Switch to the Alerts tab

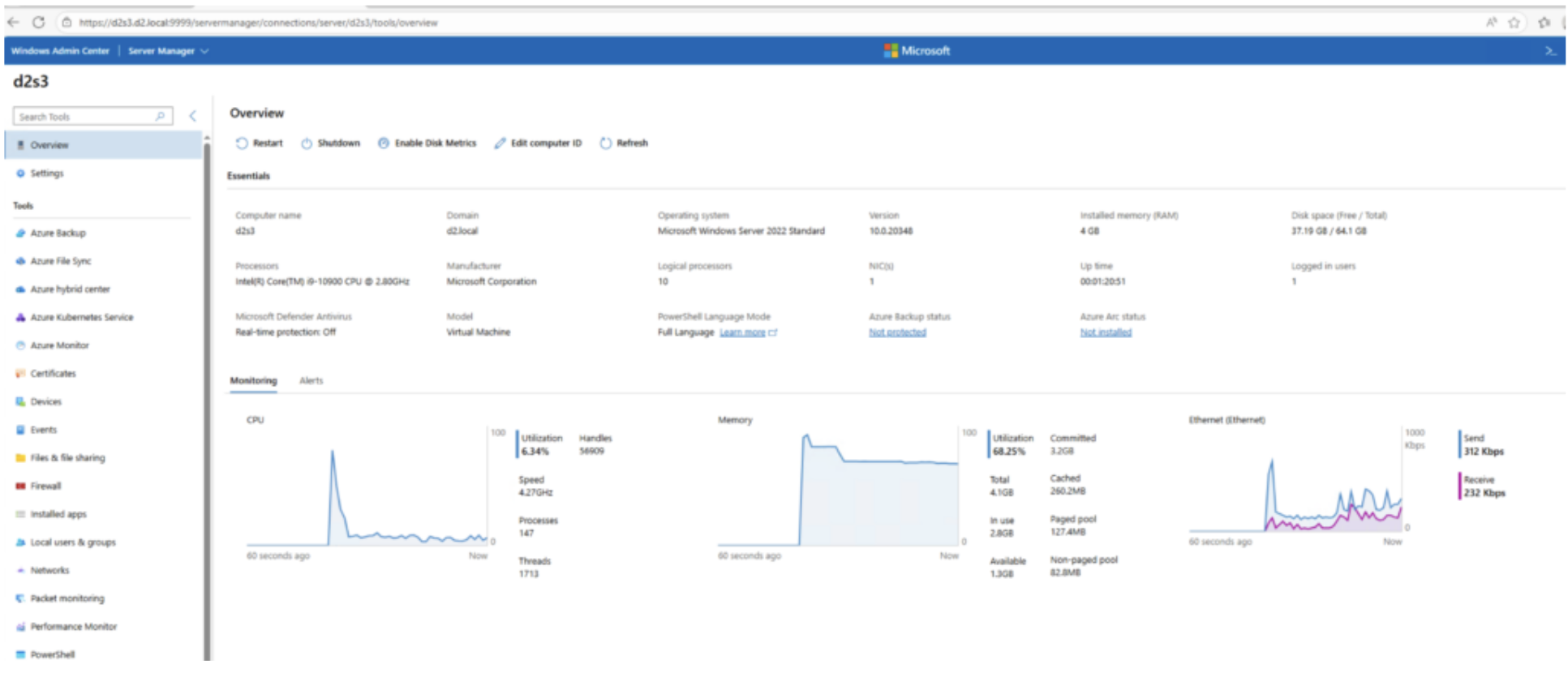pos(311,381)
